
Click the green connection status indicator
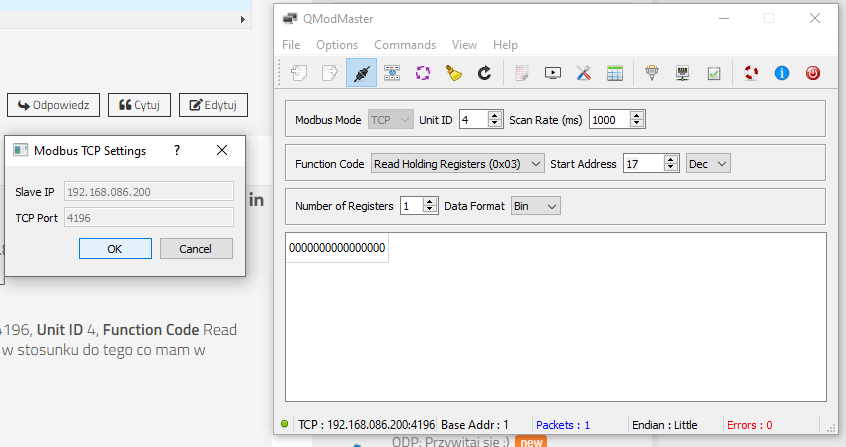tap(284, 424)
